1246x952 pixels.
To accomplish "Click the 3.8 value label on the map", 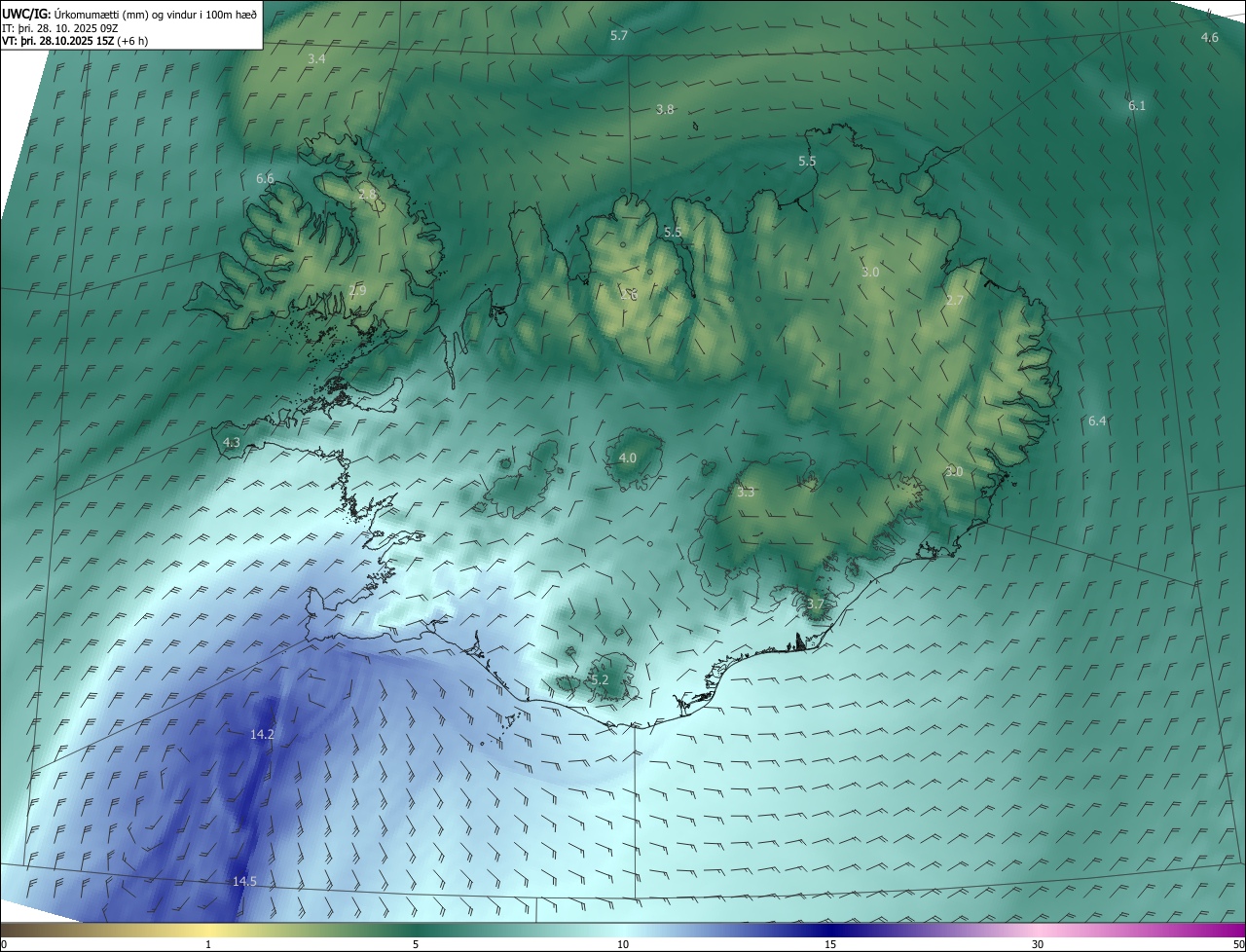I will [665, 110].
